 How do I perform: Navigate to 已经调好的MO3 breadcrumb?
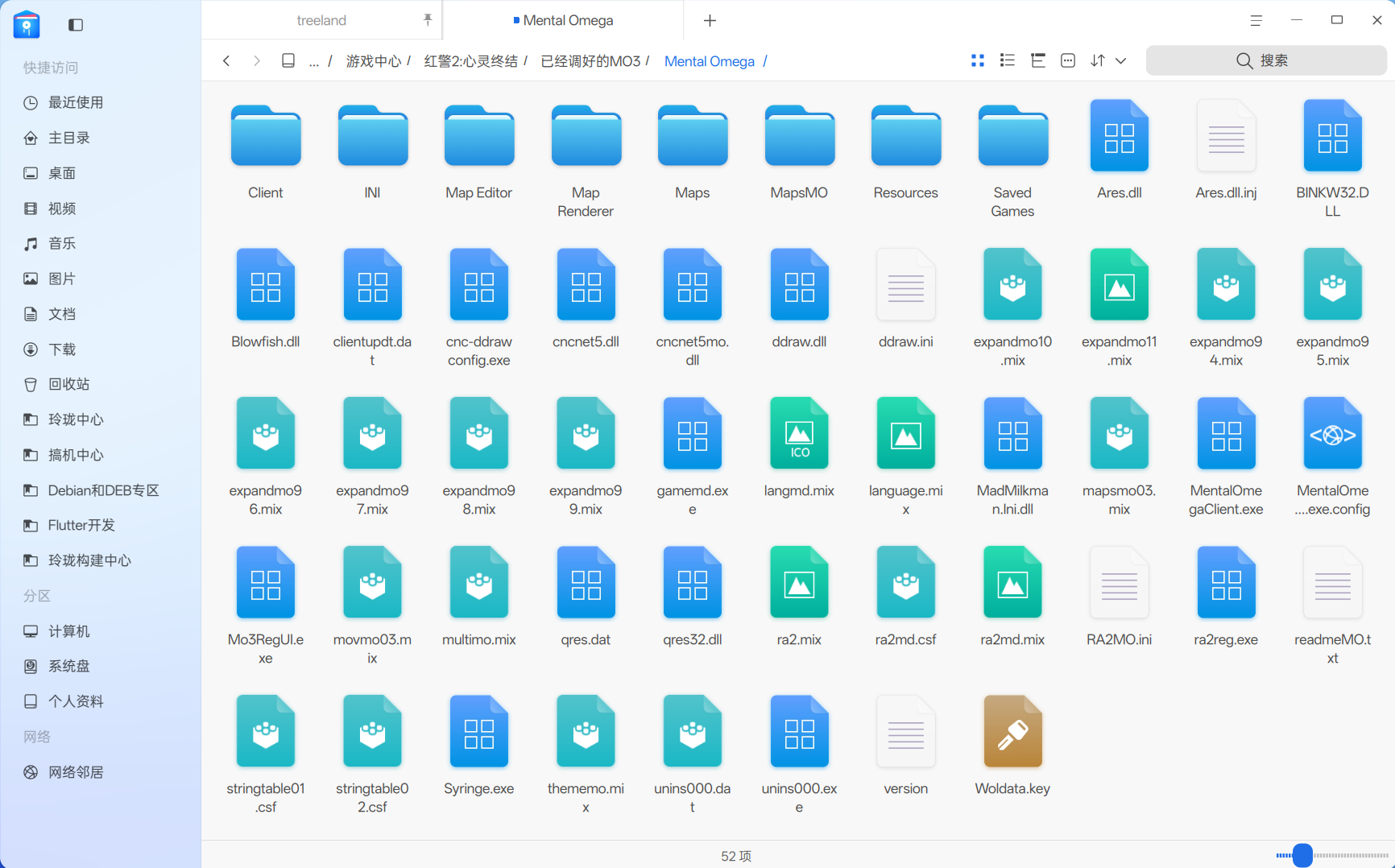[x=590, y=61]
